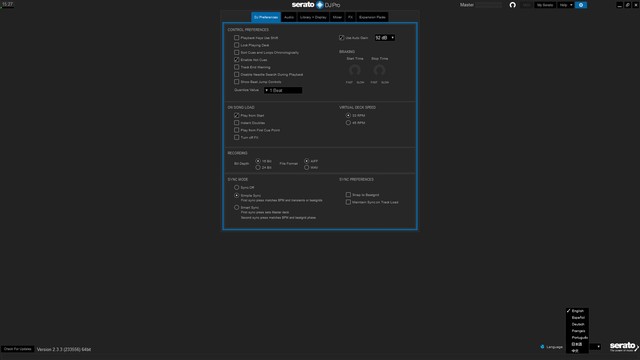
Task: Switch to the DJ Preferences tab
Action: coord(266,17)
